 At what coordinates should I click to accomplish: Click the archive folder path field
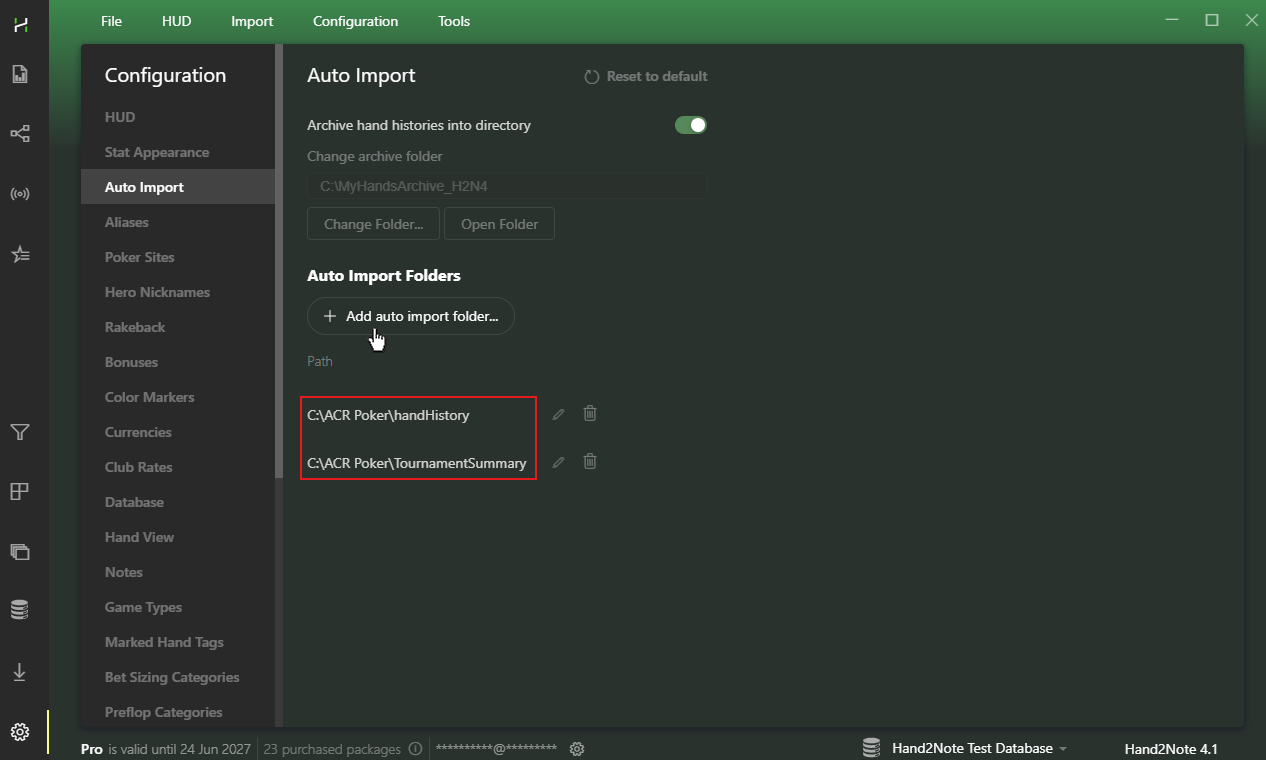pos(507,186)
